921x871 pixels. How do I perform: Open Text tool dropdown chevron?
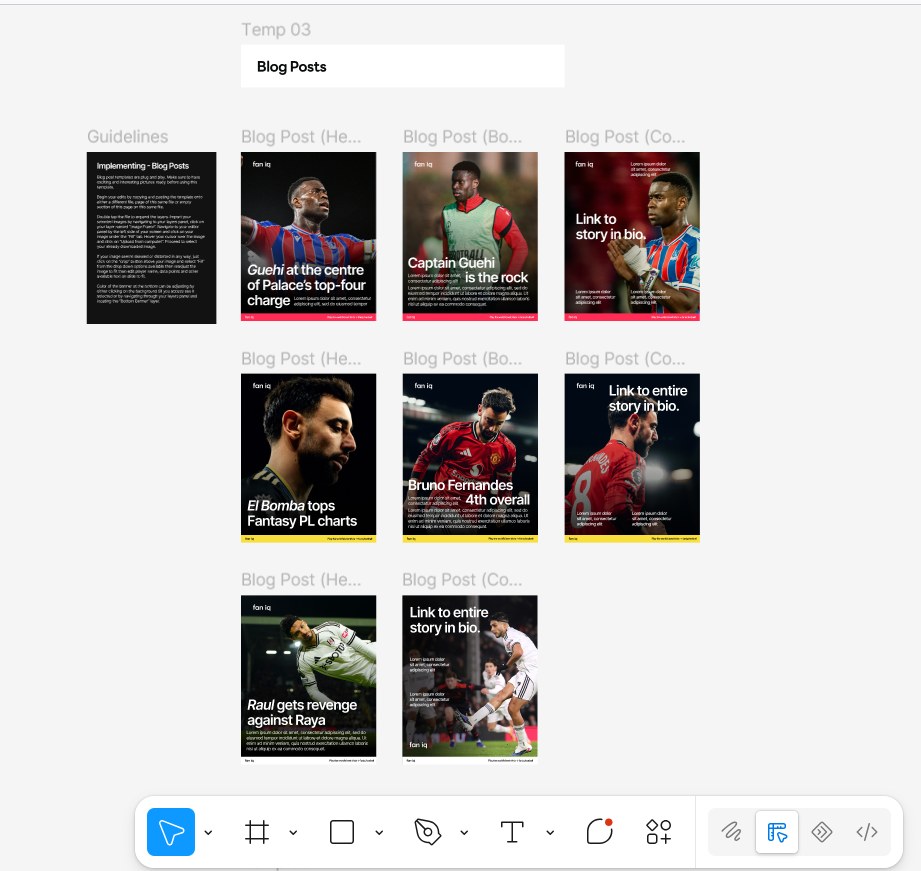tap(550, 832)
